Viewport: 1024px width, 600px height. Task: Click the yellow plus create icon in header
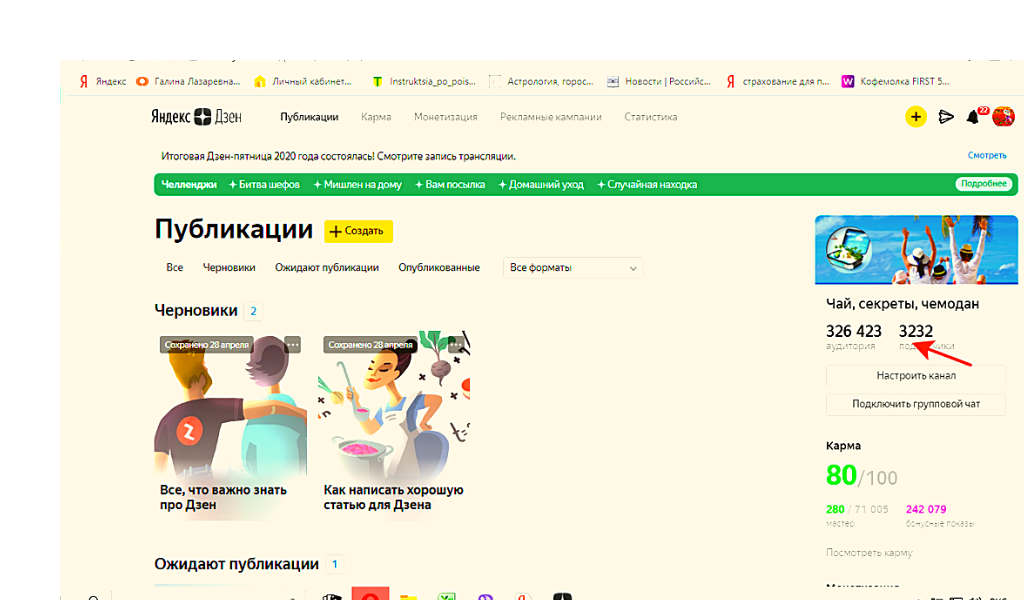click(916, 117)
